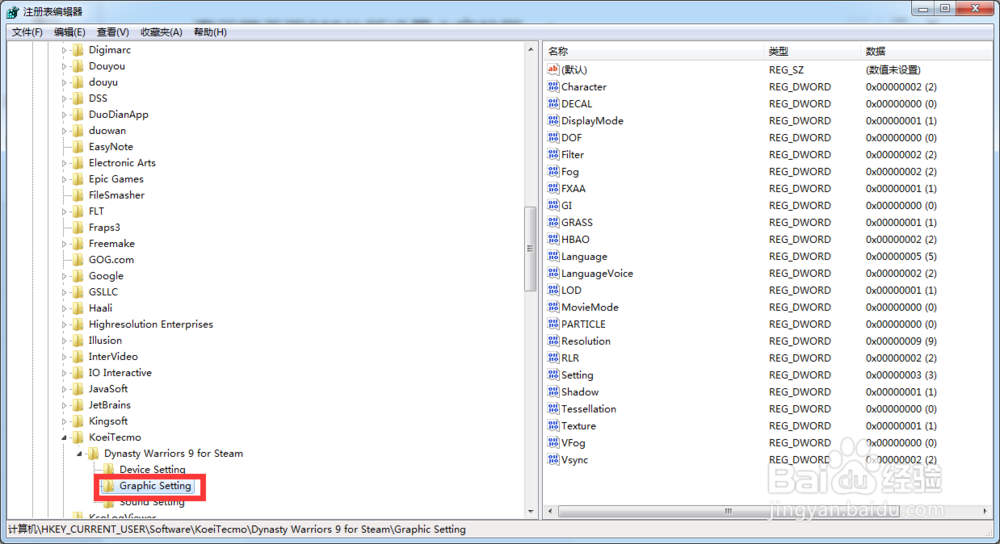The height and width of the screenshot is (544, 1000).
Task: Select the GOG.com tree key
Action: tap(111, 260)
